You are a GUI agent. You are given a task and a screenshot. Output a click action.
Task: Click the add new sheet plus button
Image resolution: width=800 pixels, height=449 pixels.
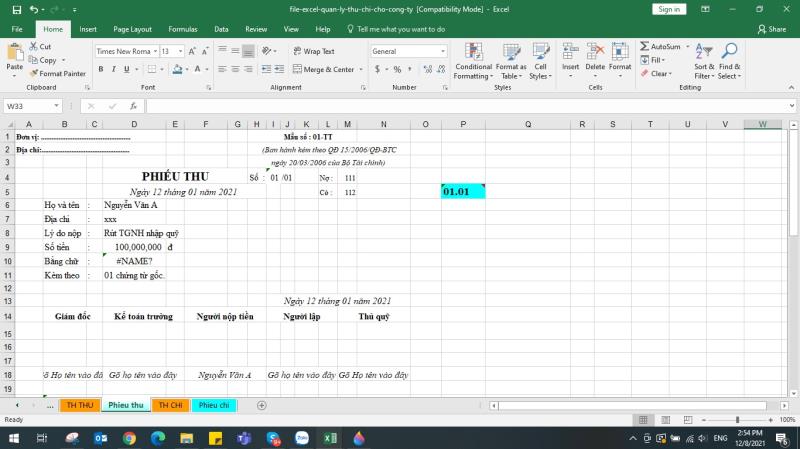tap(262, 405)
